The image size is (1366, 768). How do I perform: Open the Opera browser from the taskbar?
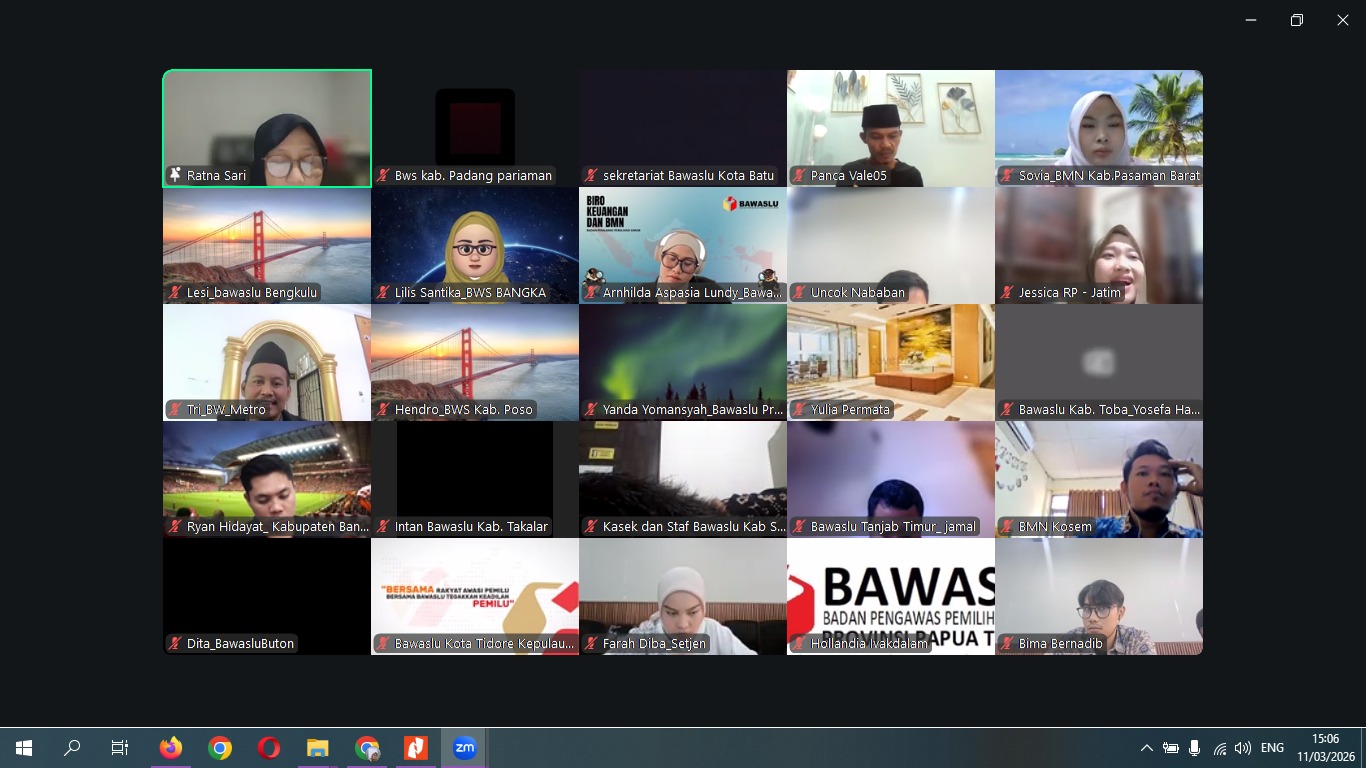point(268,747)
